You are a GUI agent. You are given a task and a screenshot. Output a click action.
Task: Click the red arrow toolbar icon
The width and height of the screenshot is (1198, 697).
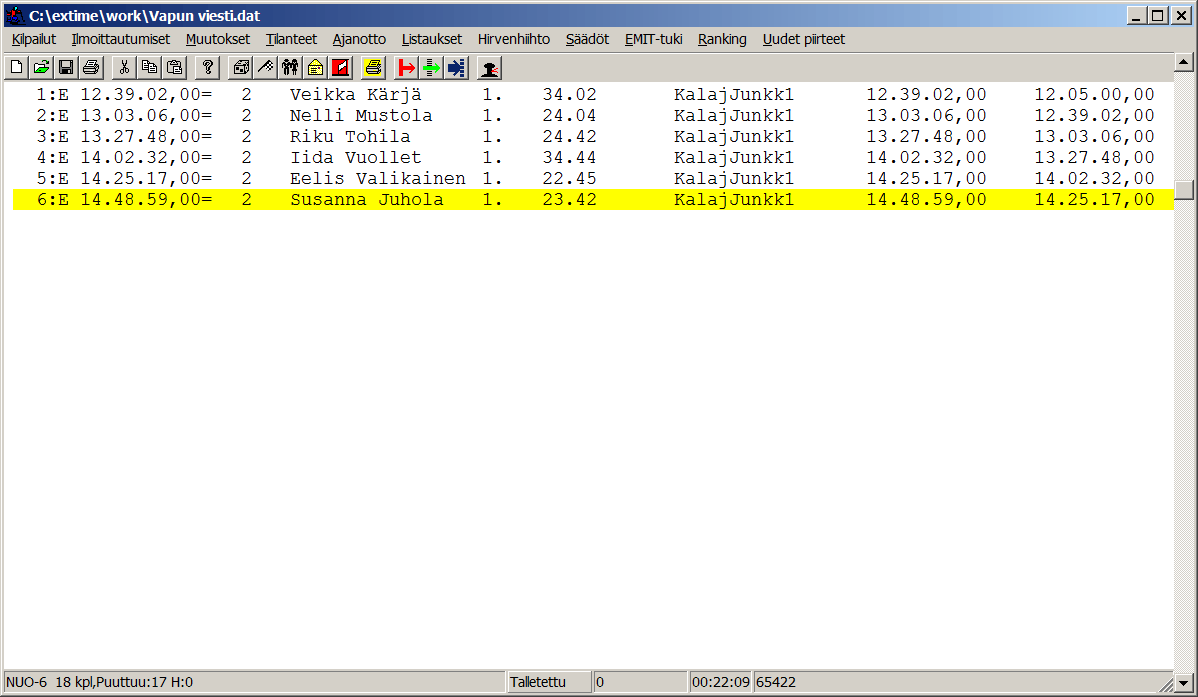pos(407,68)
